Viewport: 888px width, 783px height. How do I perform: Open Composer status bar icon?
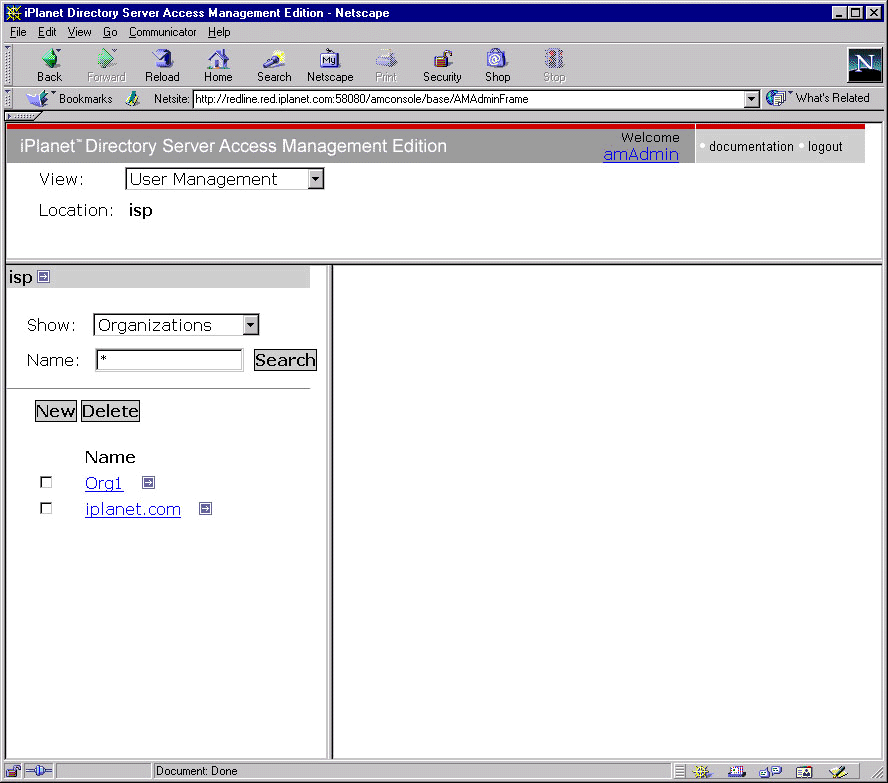tap(838, 771)
